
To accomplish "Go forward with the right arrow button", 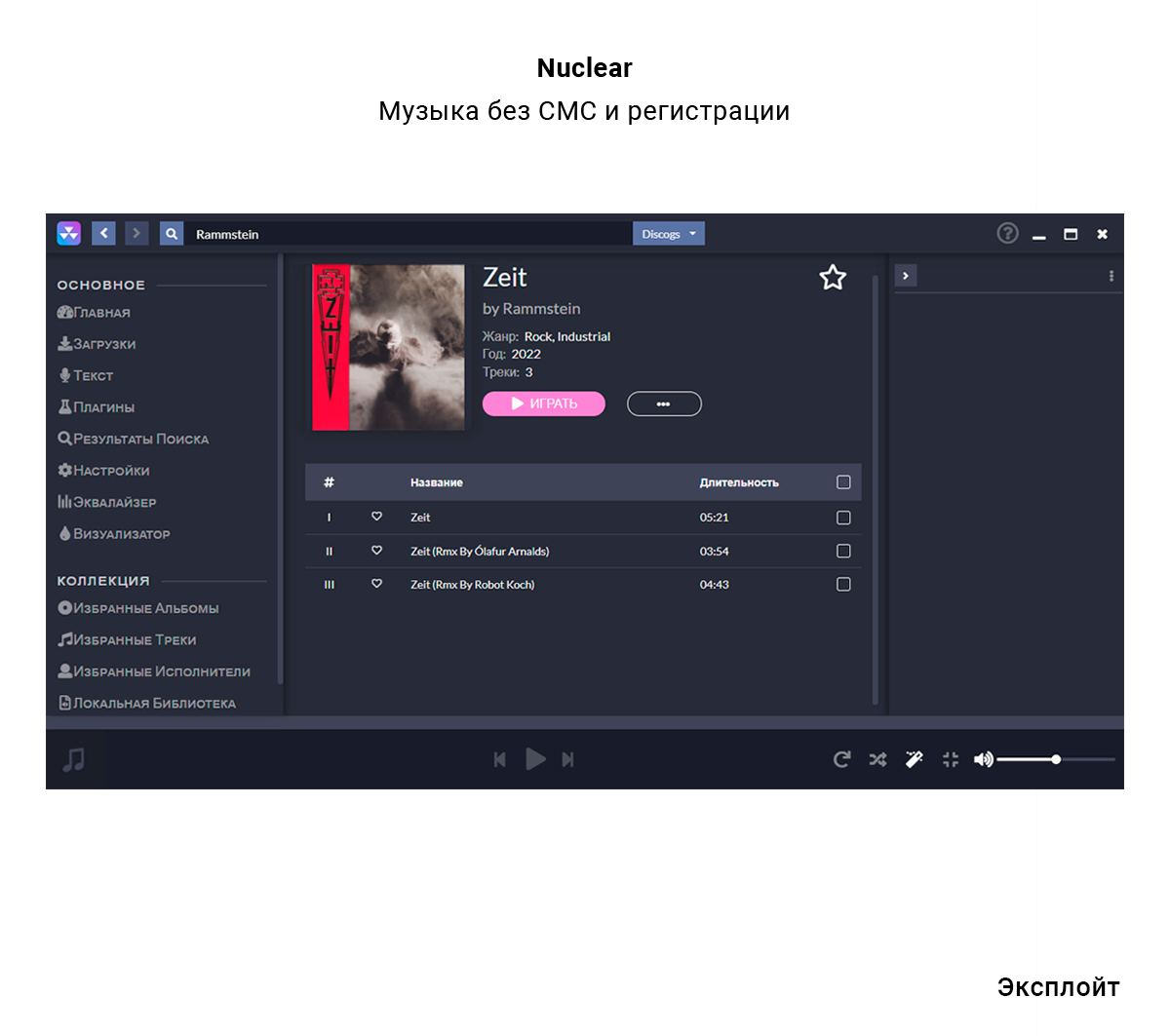I will tap(136, 233).
